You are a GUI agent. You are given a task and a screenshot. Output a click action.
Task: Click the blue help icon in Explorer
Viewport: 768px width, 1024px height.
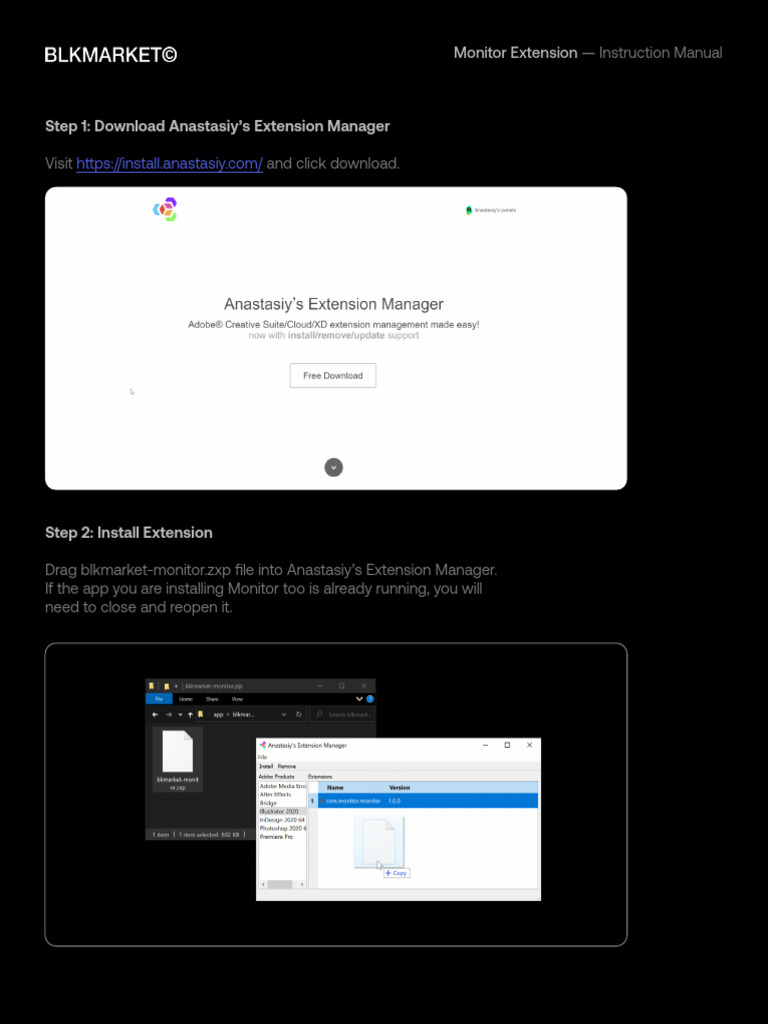tap(370, 699)
